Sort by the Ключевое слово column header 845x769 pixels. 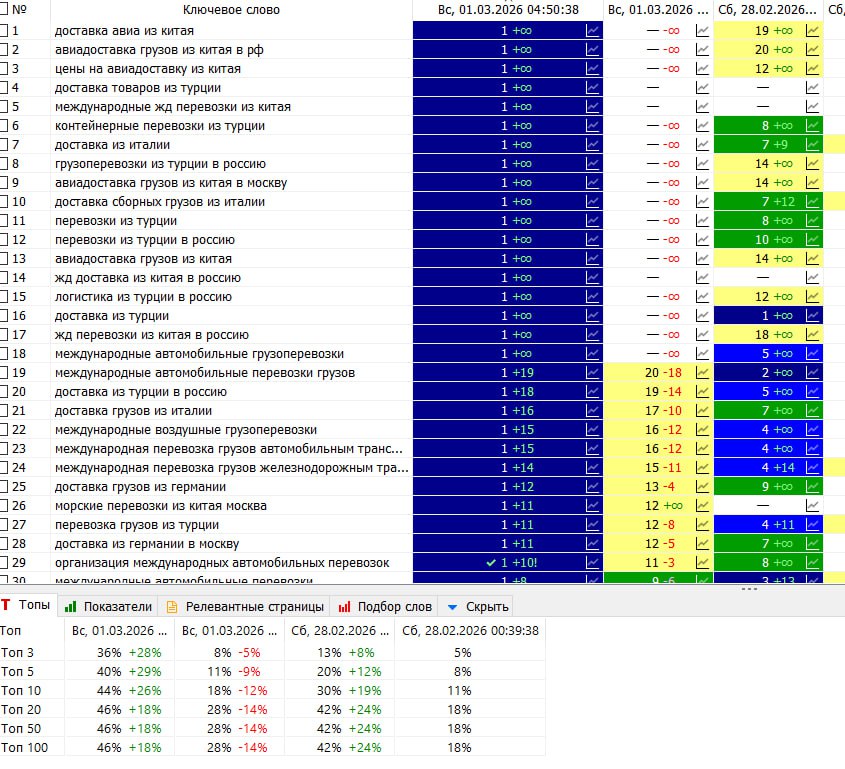[231, 10]
